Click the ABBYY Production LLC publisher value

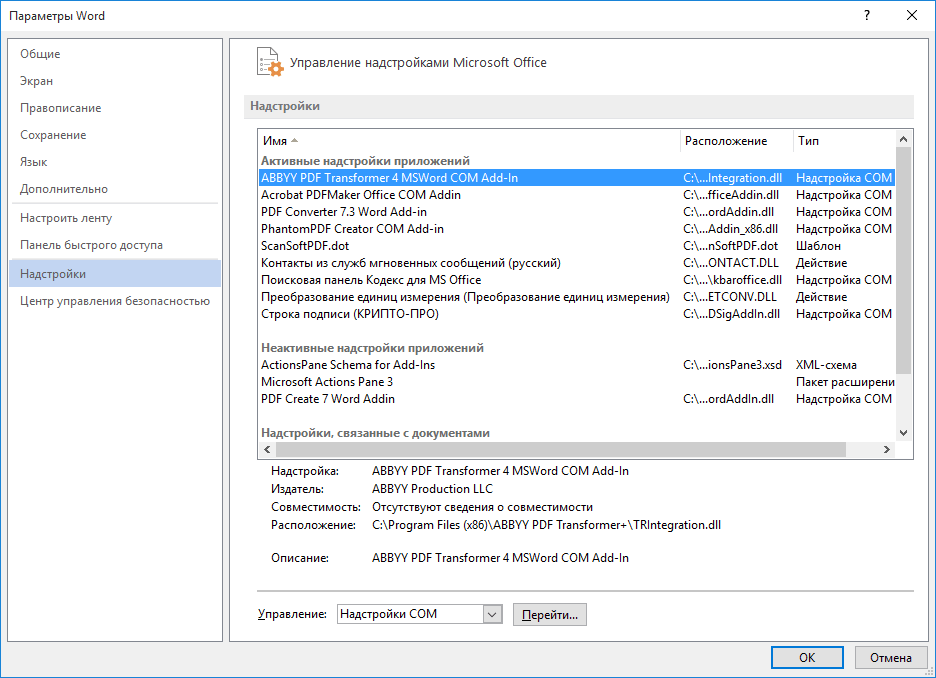coord(432,489)
